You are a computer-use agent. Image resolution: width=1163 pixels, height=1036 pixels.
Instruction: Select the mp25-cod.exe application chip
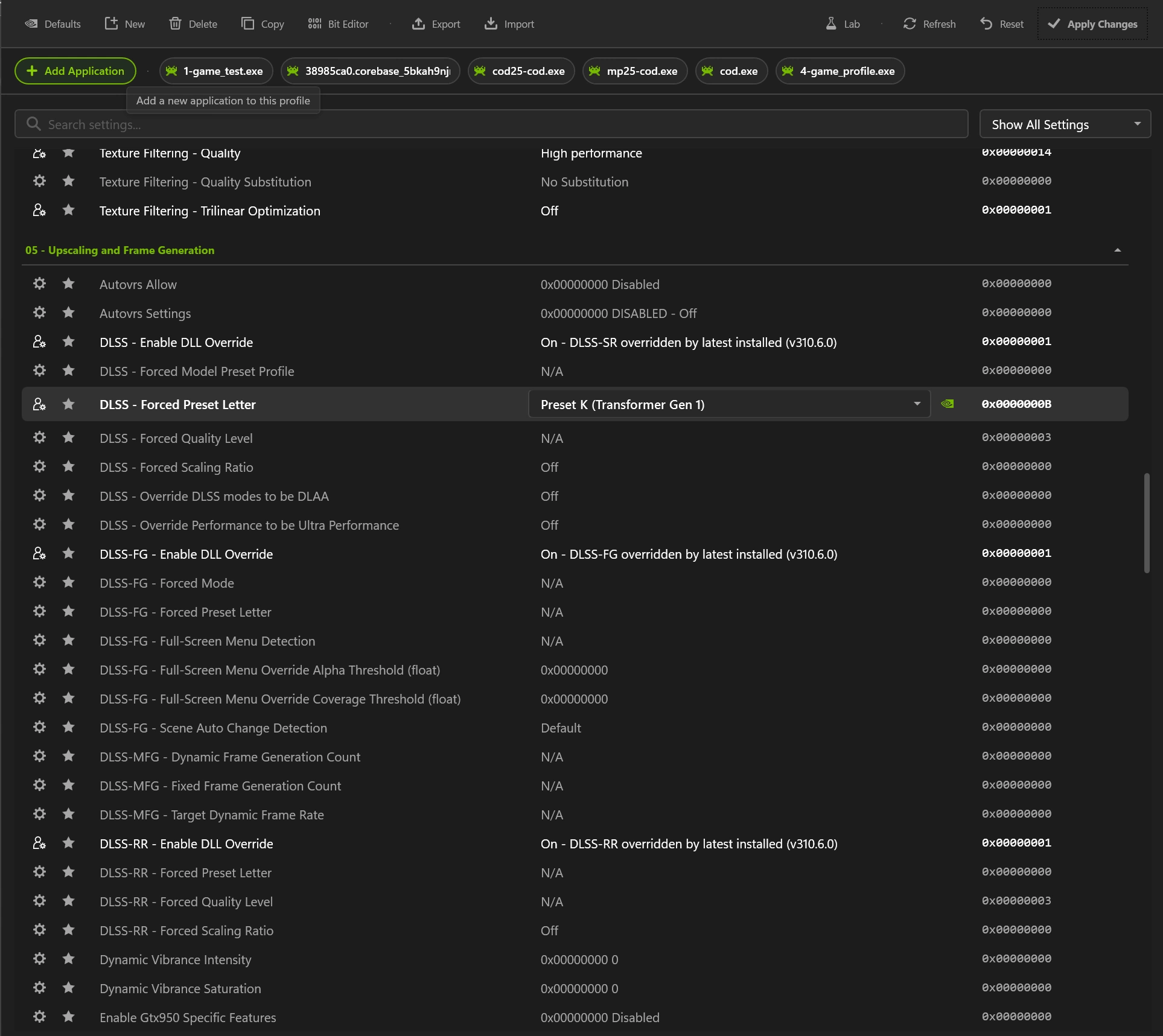634,71
